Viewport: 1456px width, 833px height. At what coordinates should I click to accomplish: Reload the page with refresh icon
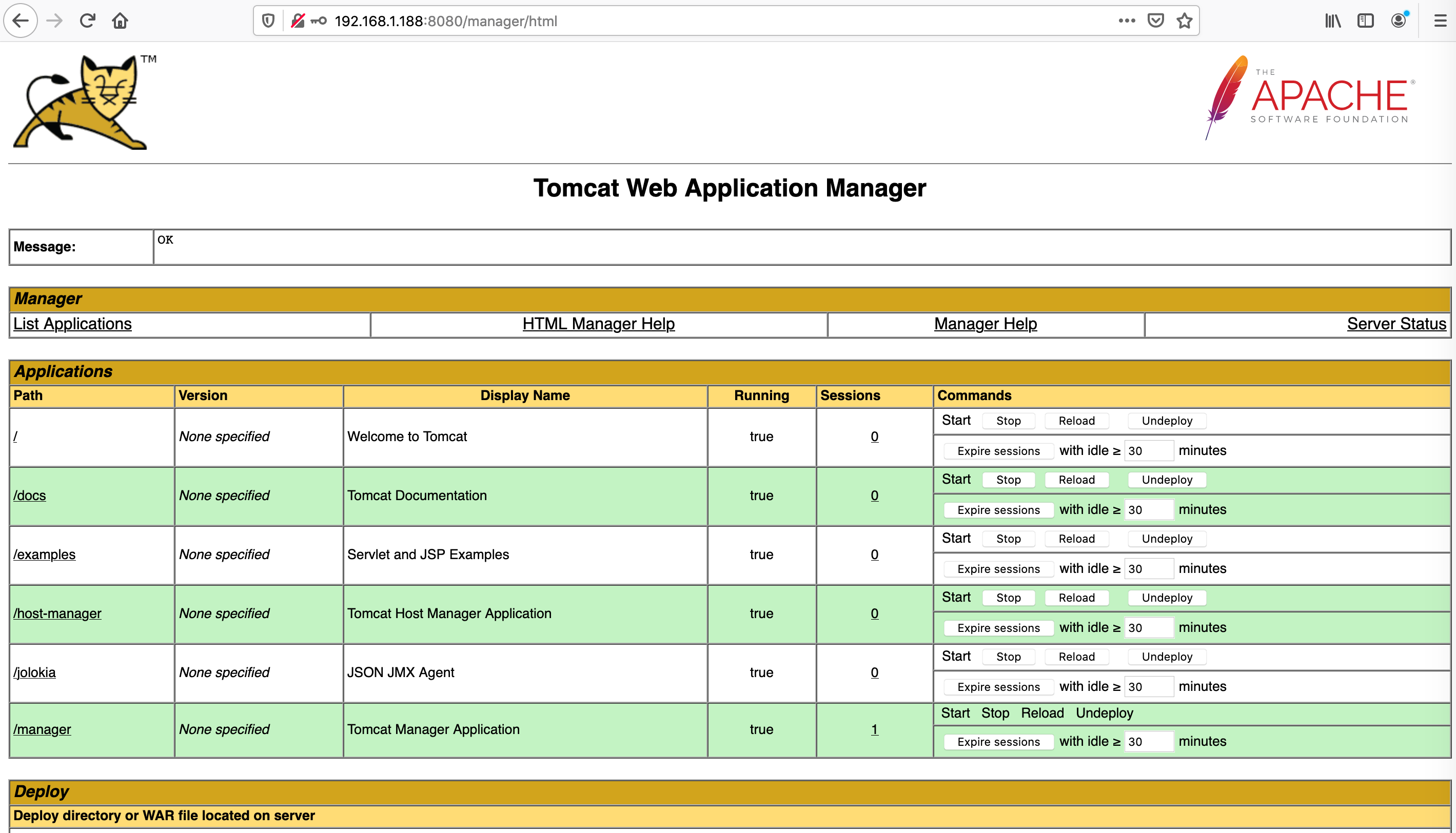87,21
